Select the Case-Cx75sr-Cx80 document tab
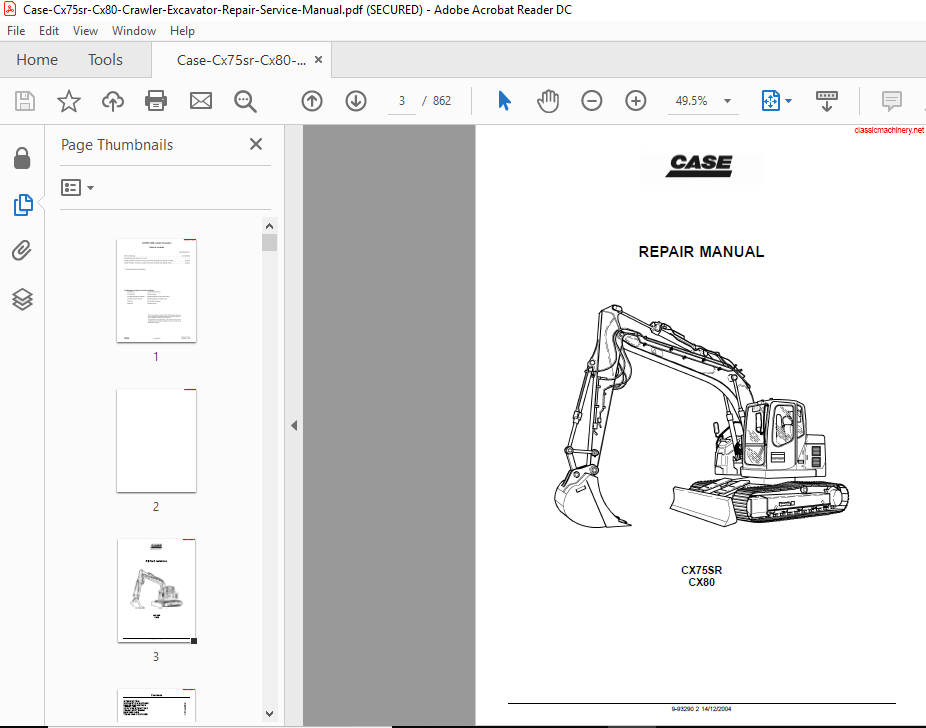Image resolution: width=926 pixels, height=728 pixels. (x=241, y=60)
